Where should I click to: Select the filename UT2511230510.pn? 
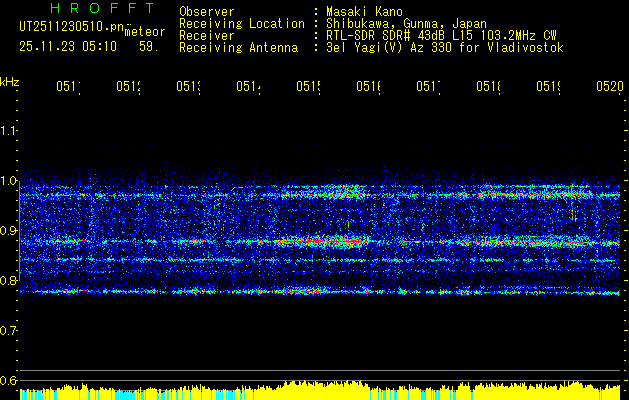point(72,26)
